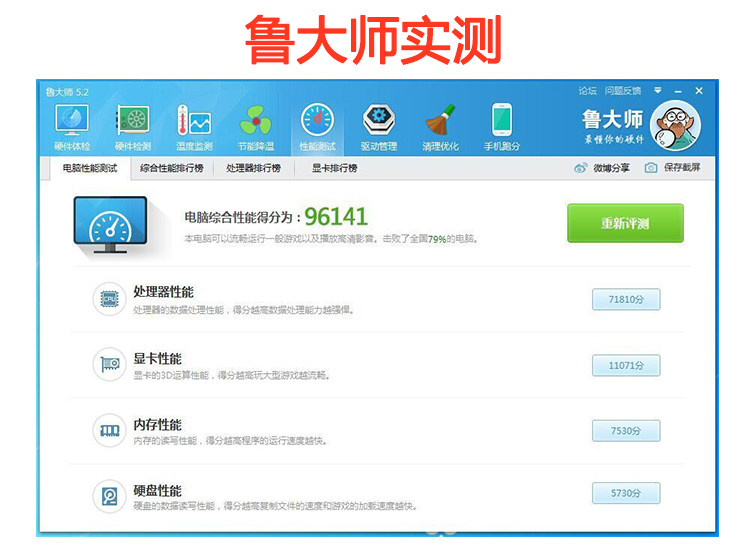Click the 处理器性能 heading
Screen dimensions: 750x554
coord(163,291)
